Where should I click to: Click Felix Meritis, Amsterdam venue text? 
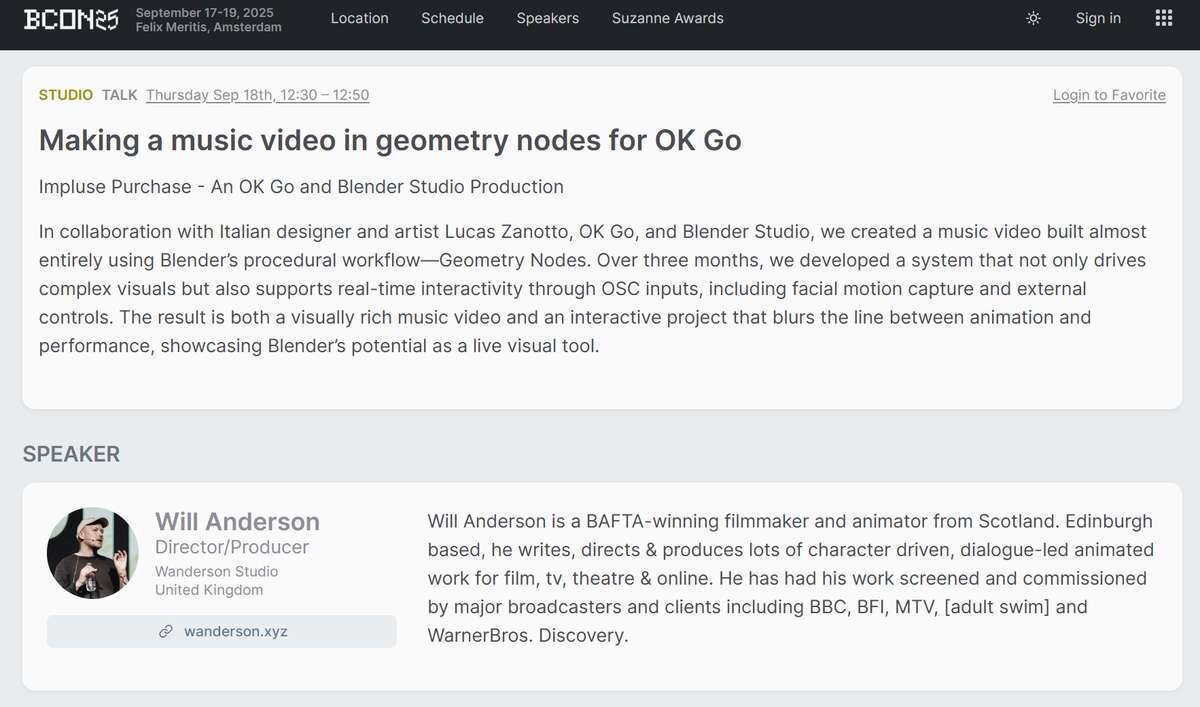click(x=209, y=27)
